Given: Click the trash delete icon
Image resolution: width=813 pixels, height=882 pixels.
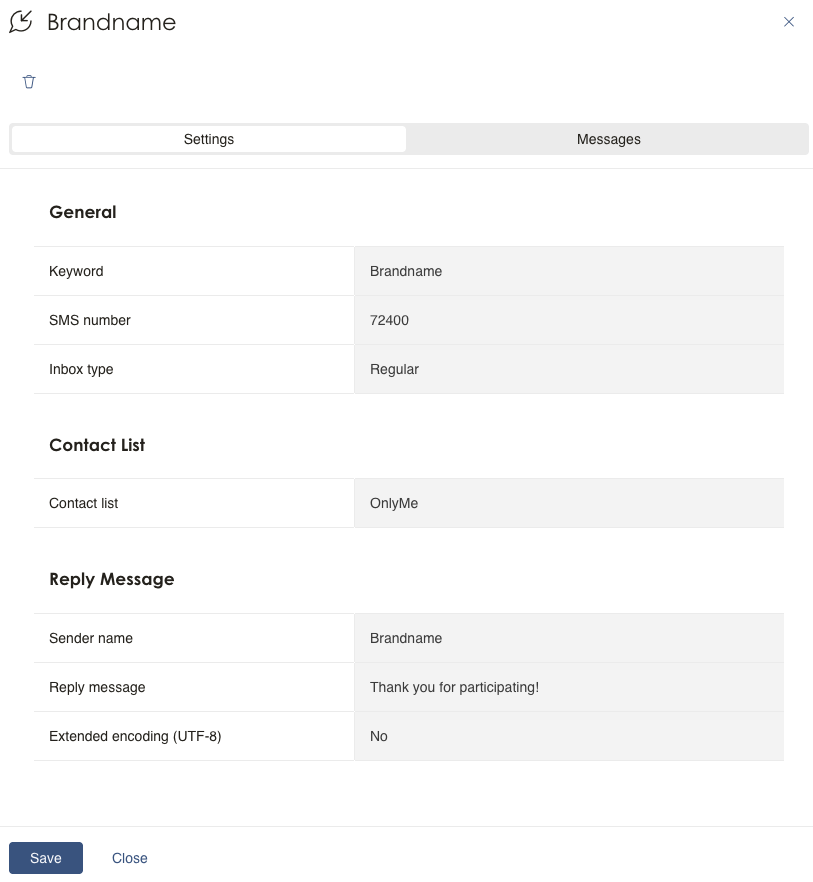Looking at the screenshot, I should tap(29, 82).
